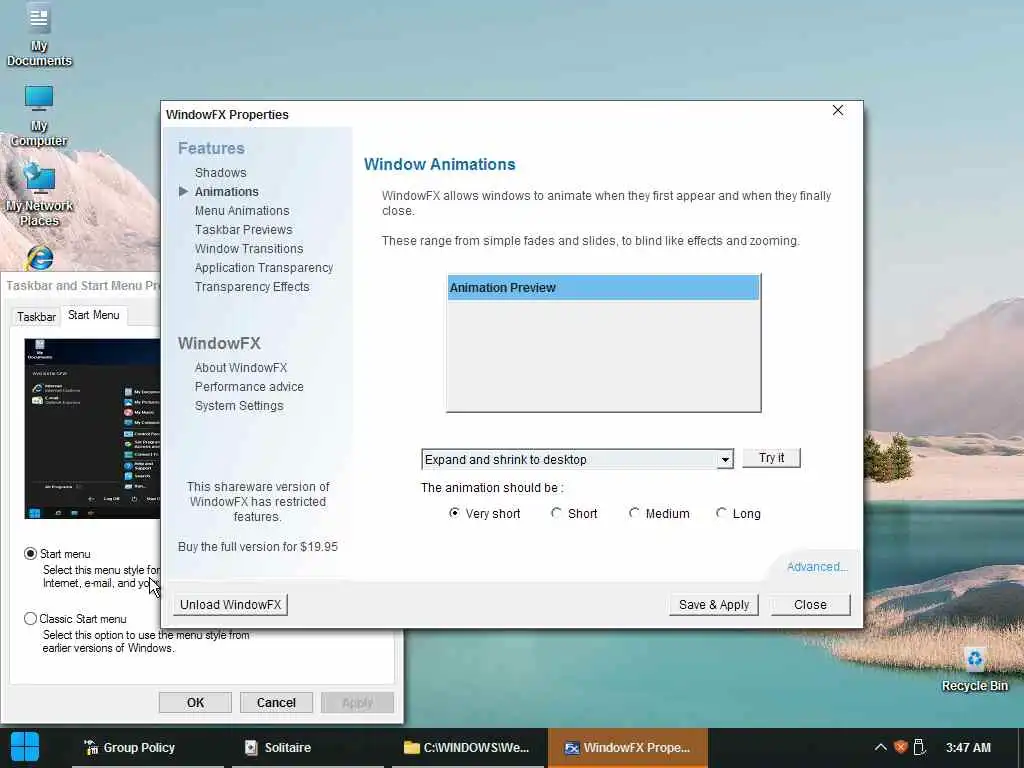Open the Advanced... link
This screenshot has height=768, width=1024.
[817, 566]
